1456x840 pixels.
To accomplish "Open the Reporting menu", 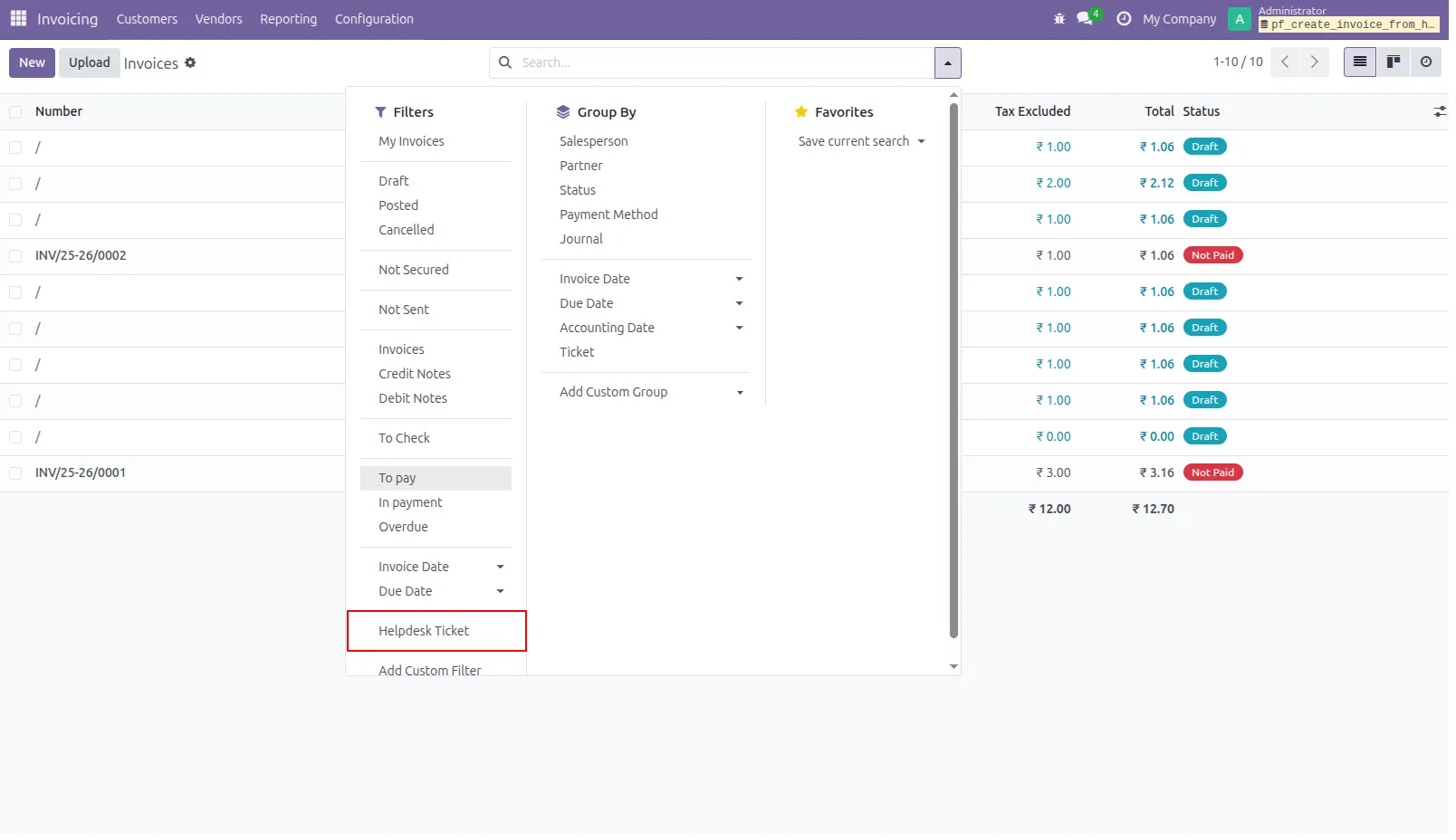I will [x=290, y=19].
